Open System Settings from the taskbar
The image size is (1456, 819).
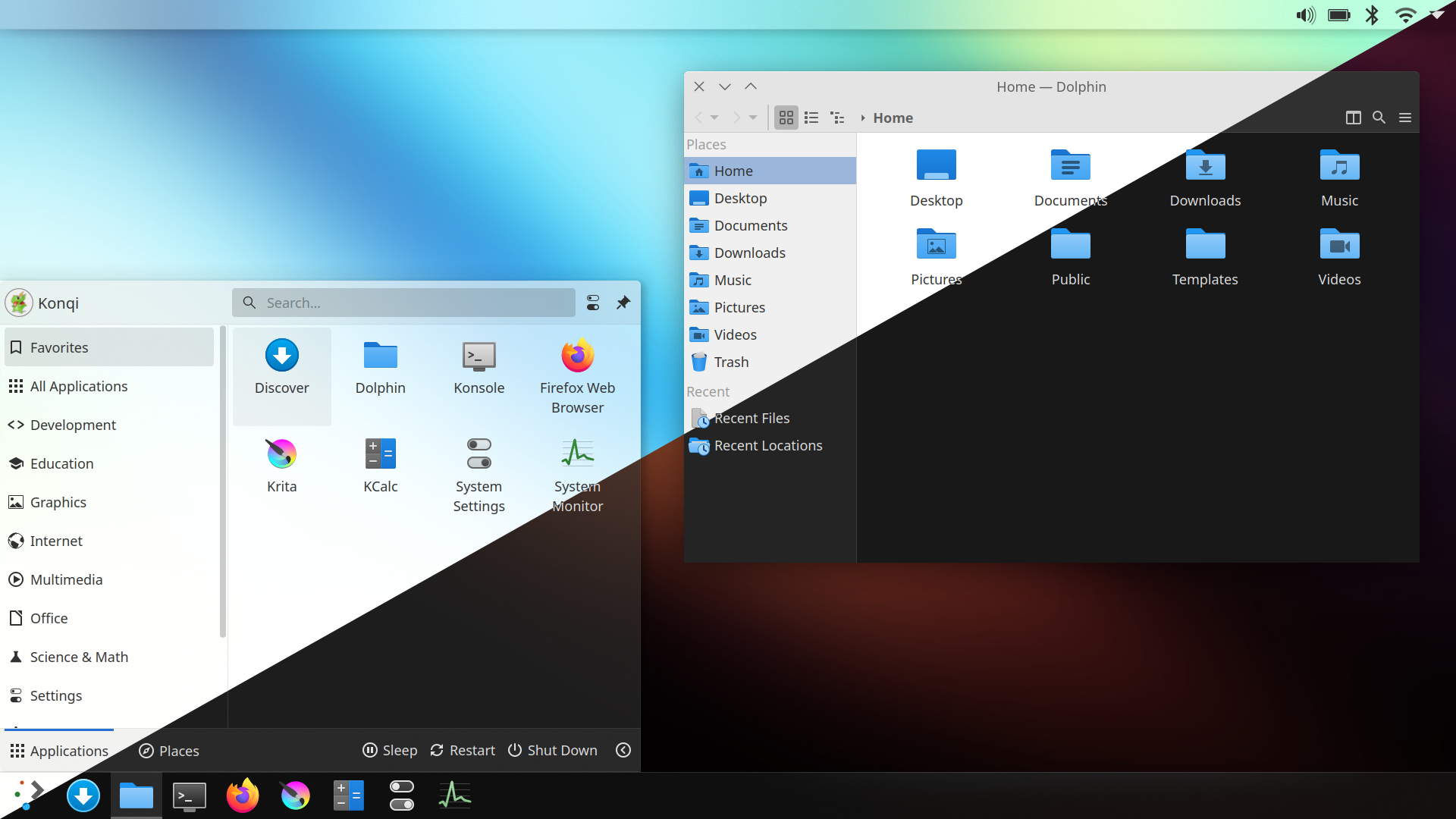click(x=402, y=795)
